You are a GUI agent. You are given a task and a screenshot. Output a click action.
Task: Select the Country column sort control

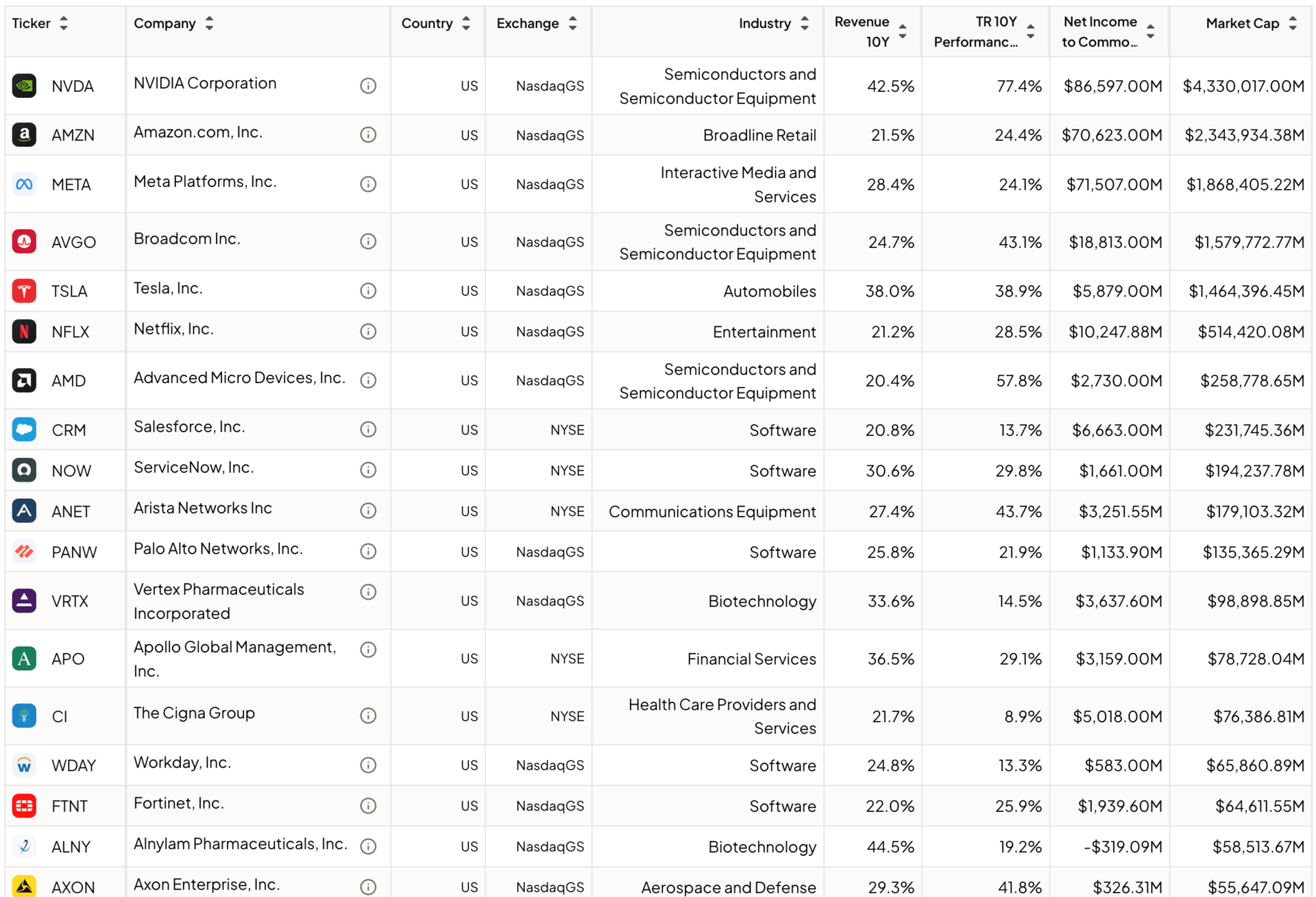coord(466,23)
